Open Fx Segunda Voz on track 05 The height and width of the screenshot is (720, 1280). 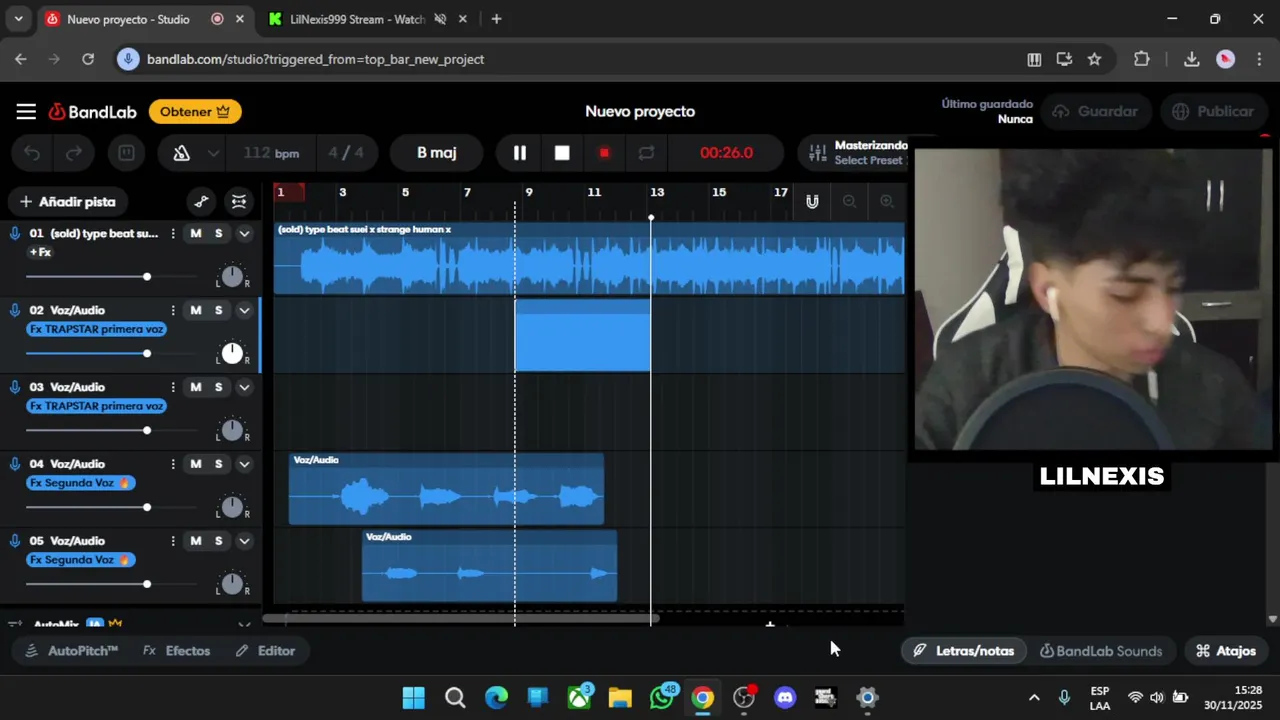81,560
